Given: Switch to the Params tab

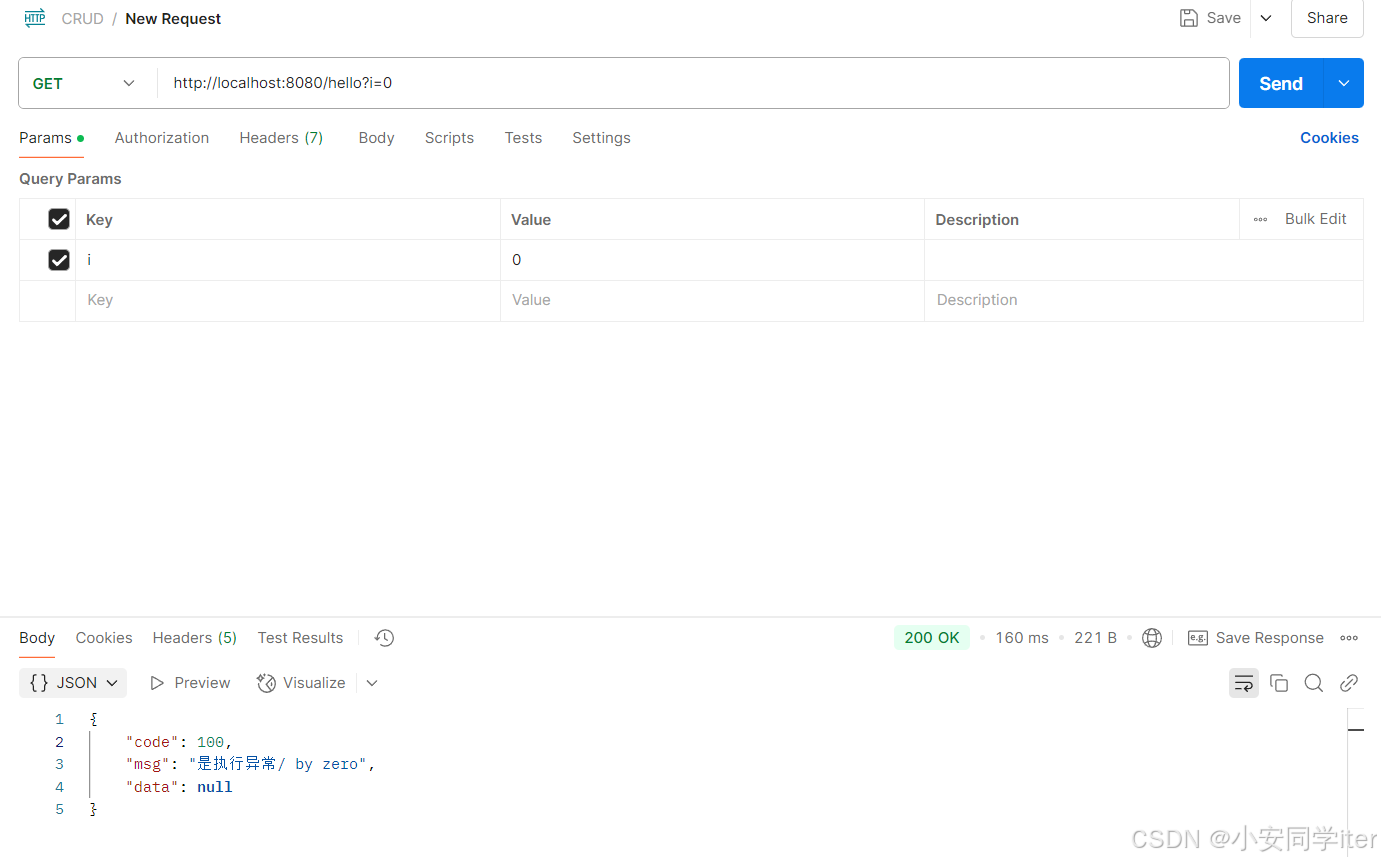Looking at the screenshot, I should (50, 138).
